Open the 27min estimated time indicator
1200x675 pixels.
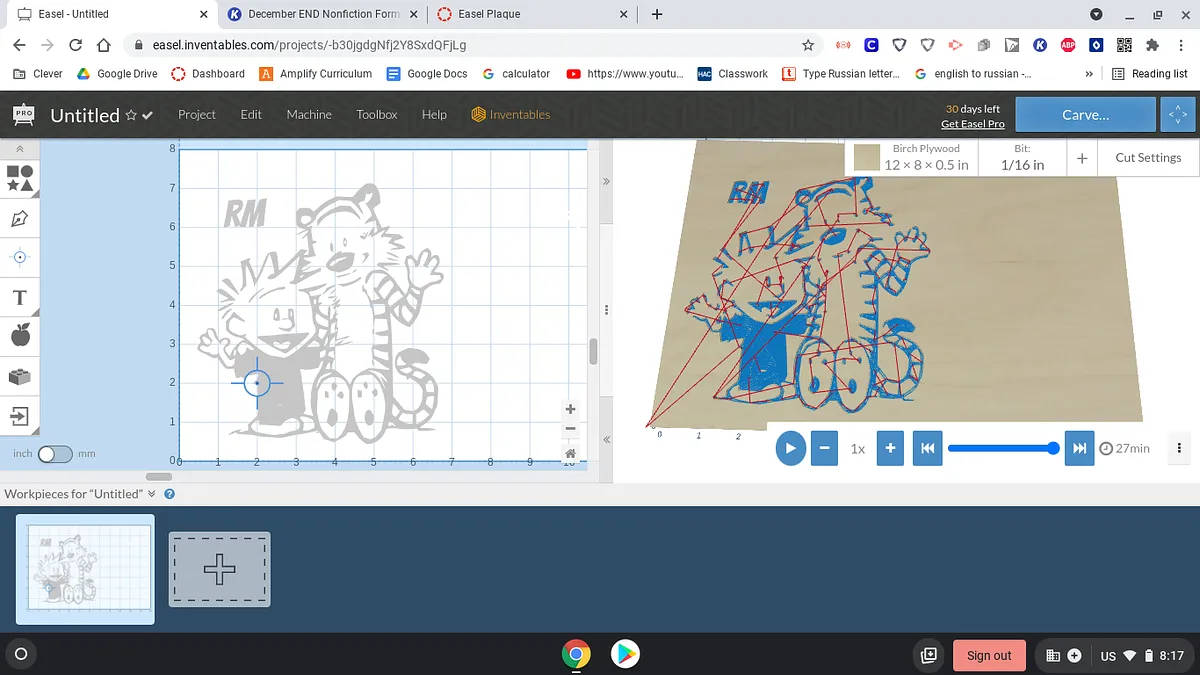(1124, 448)
